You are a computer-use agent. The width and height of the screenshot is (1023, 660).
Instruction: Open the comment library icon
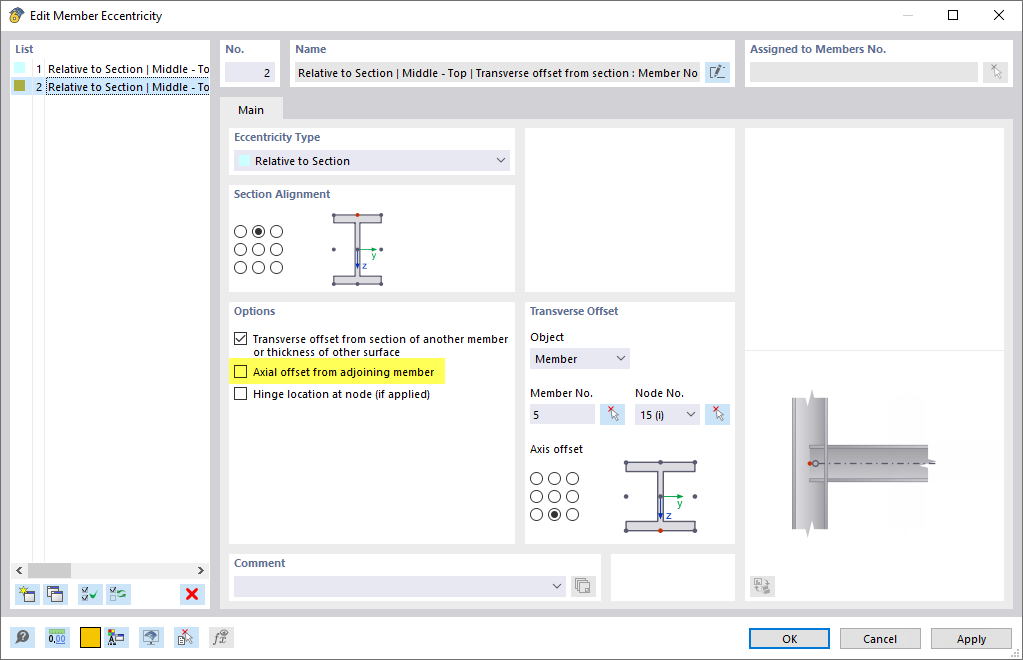click(x=583, y=586)
